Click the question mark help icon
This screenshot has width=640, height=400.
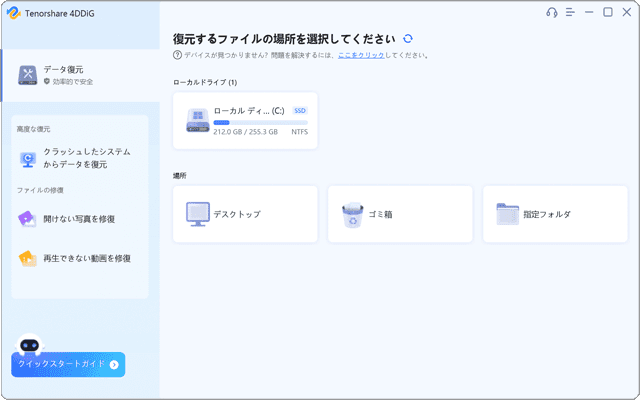coord(177,55)
